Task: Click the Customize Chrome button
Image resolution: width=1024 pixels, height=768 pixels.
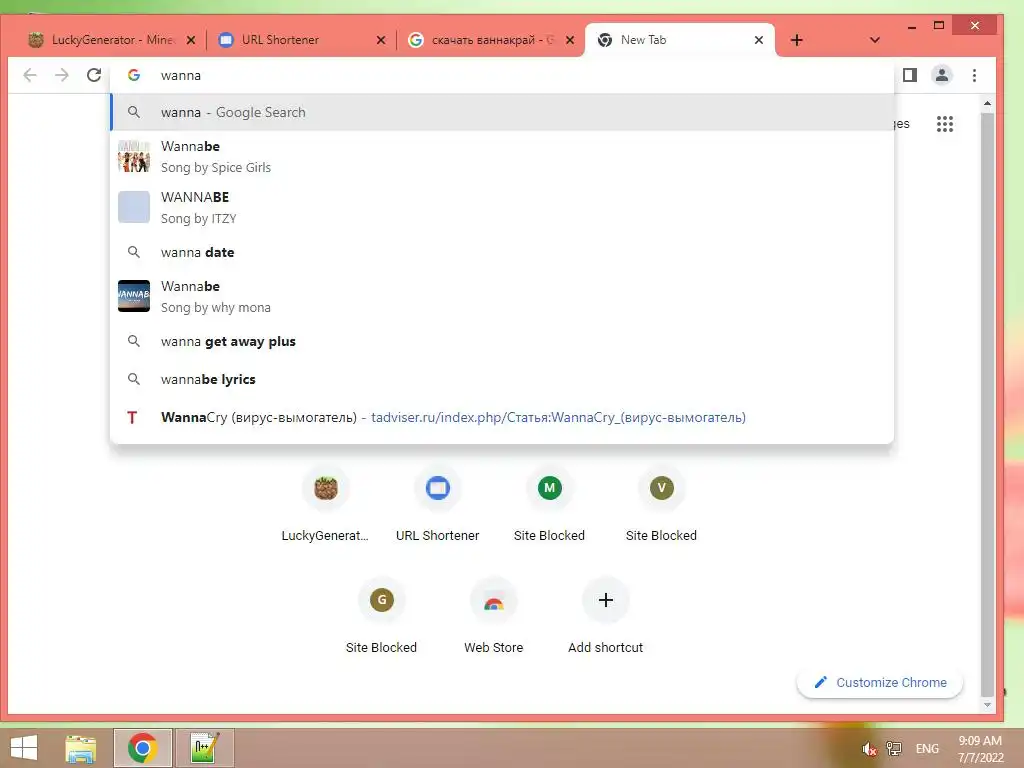Action: pyautogui.click(x=880, y=682)
